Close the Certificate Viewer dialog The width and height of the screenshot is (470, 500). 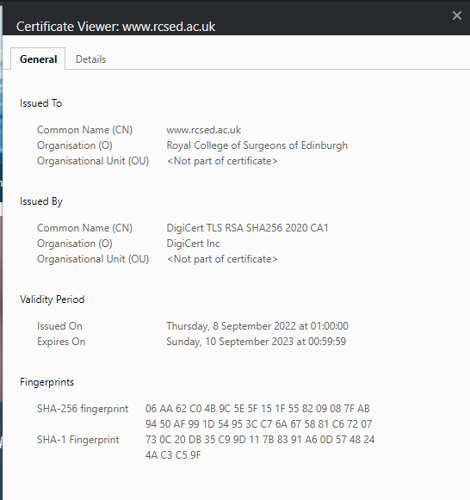coord(457,16)
